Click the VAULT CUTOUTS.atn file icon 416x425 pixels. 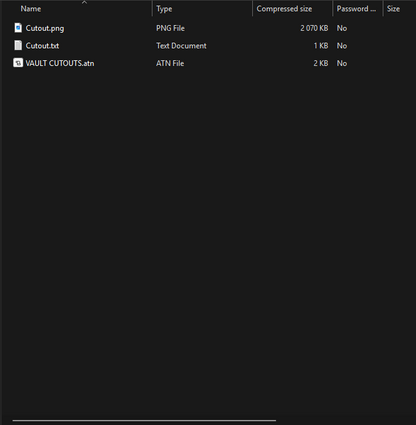[x=18, y=63]
